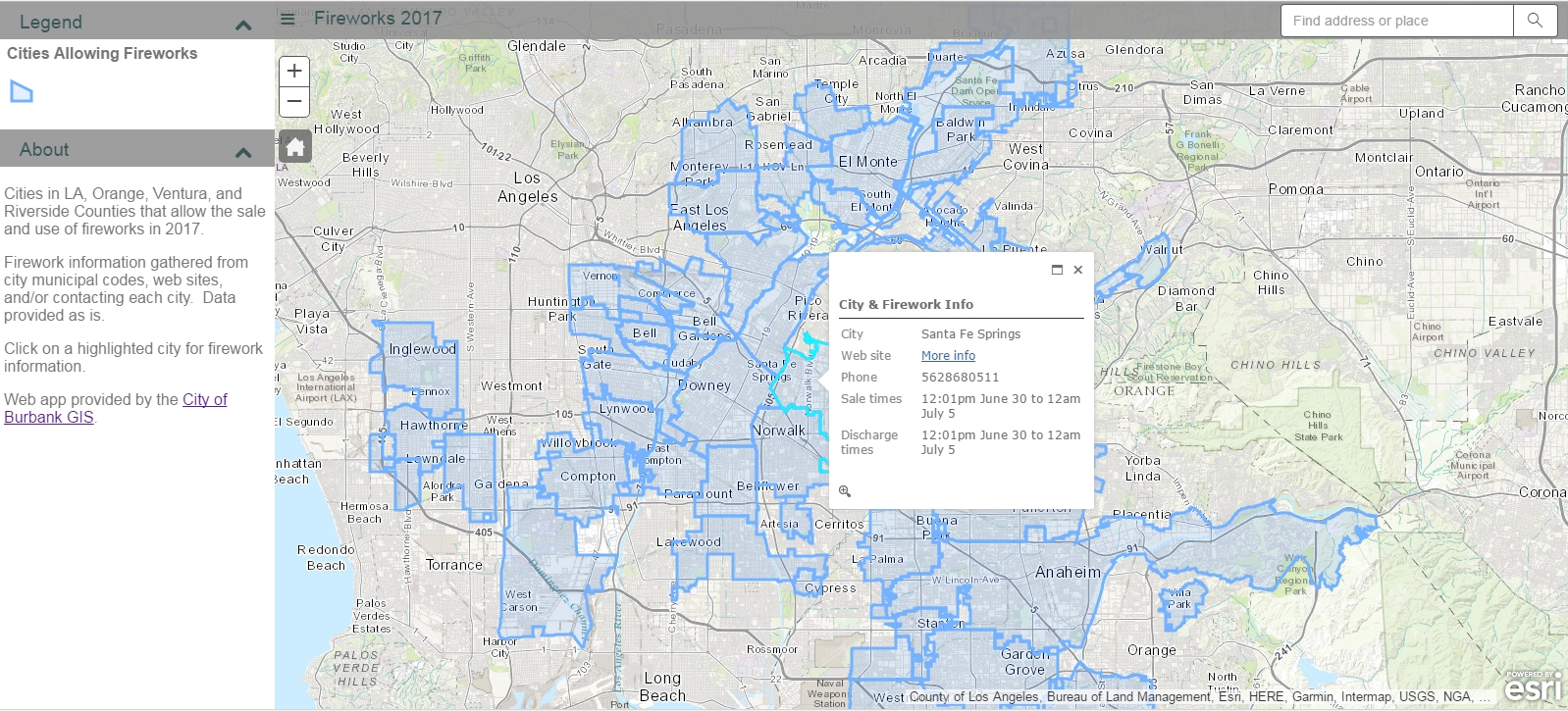Click the Torrance label on the map

point(454,565)
